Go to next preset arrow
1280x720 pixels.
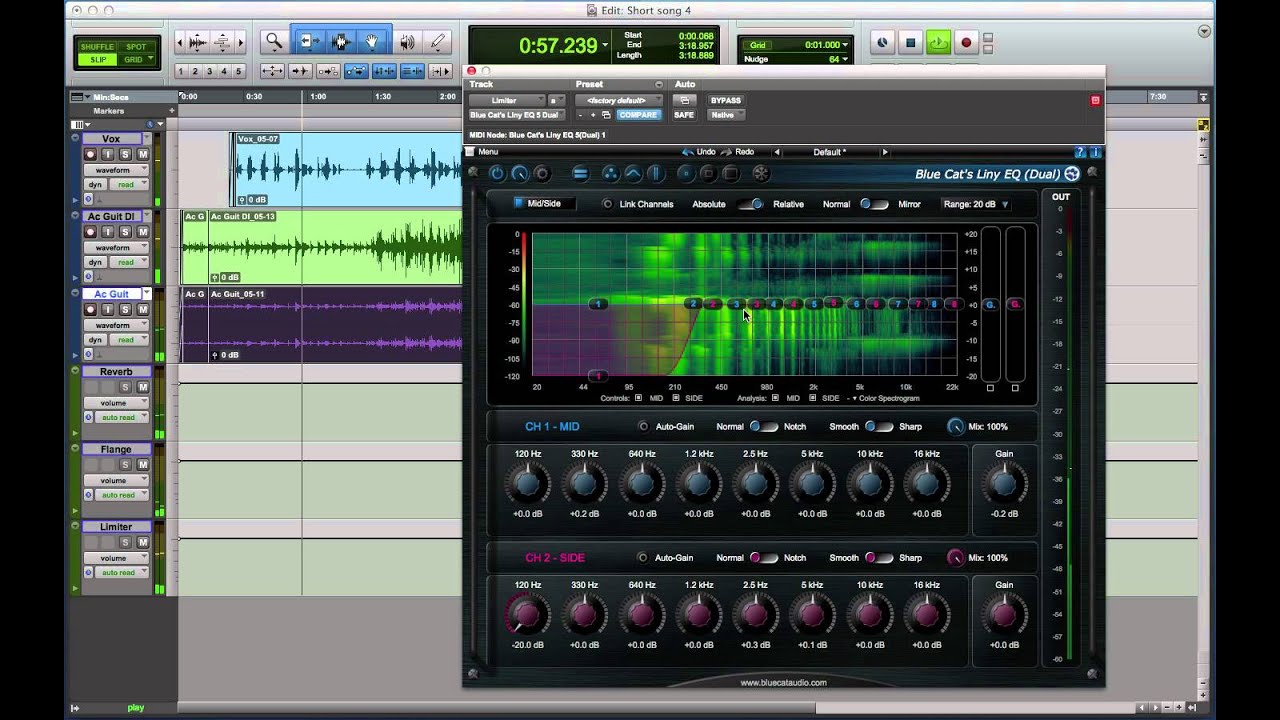[884, 152]
